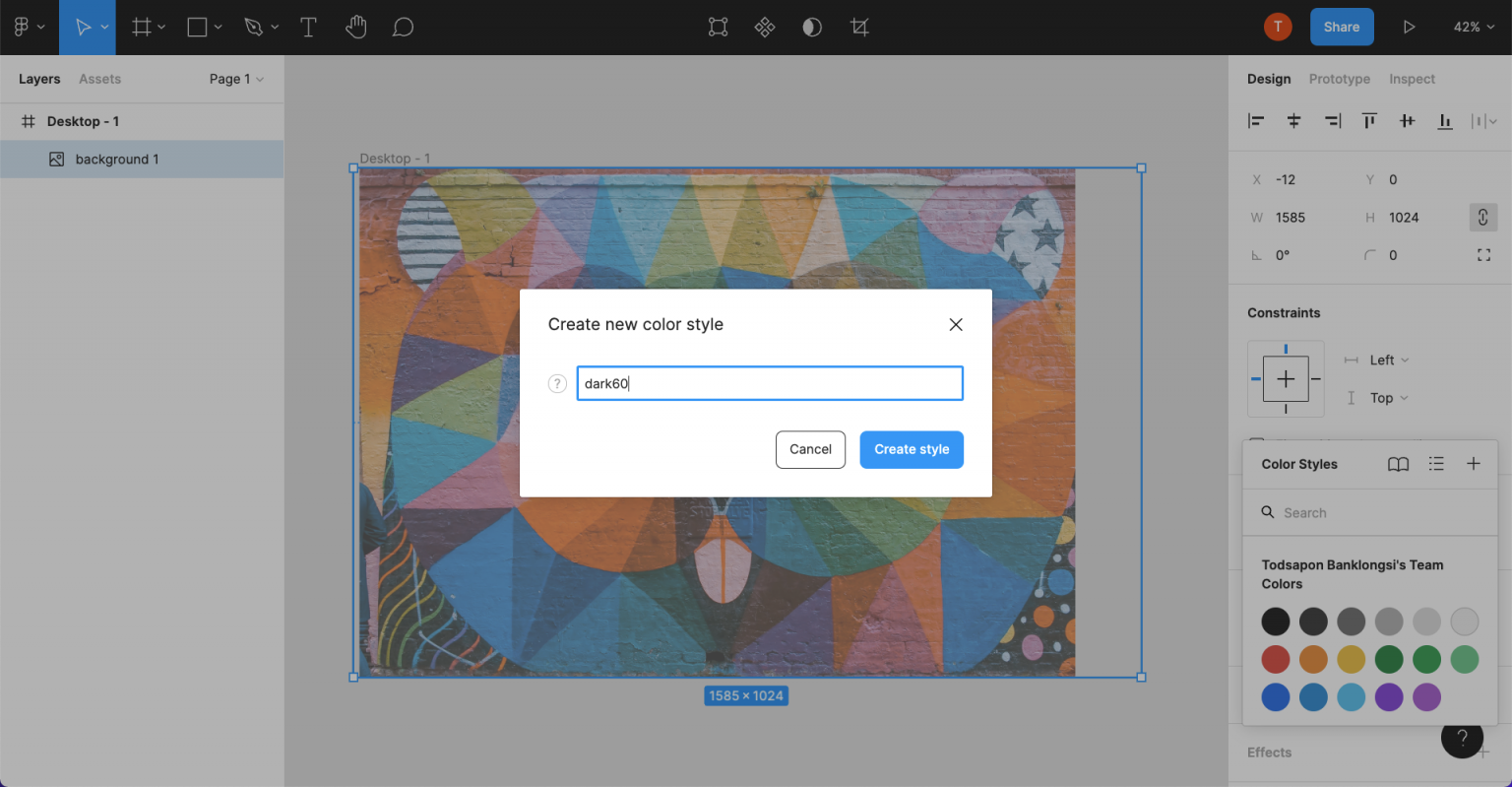Toggle list view in Color Styles
The width and height of the screenshot is (1512, 787).
(x=1436, y=464)
